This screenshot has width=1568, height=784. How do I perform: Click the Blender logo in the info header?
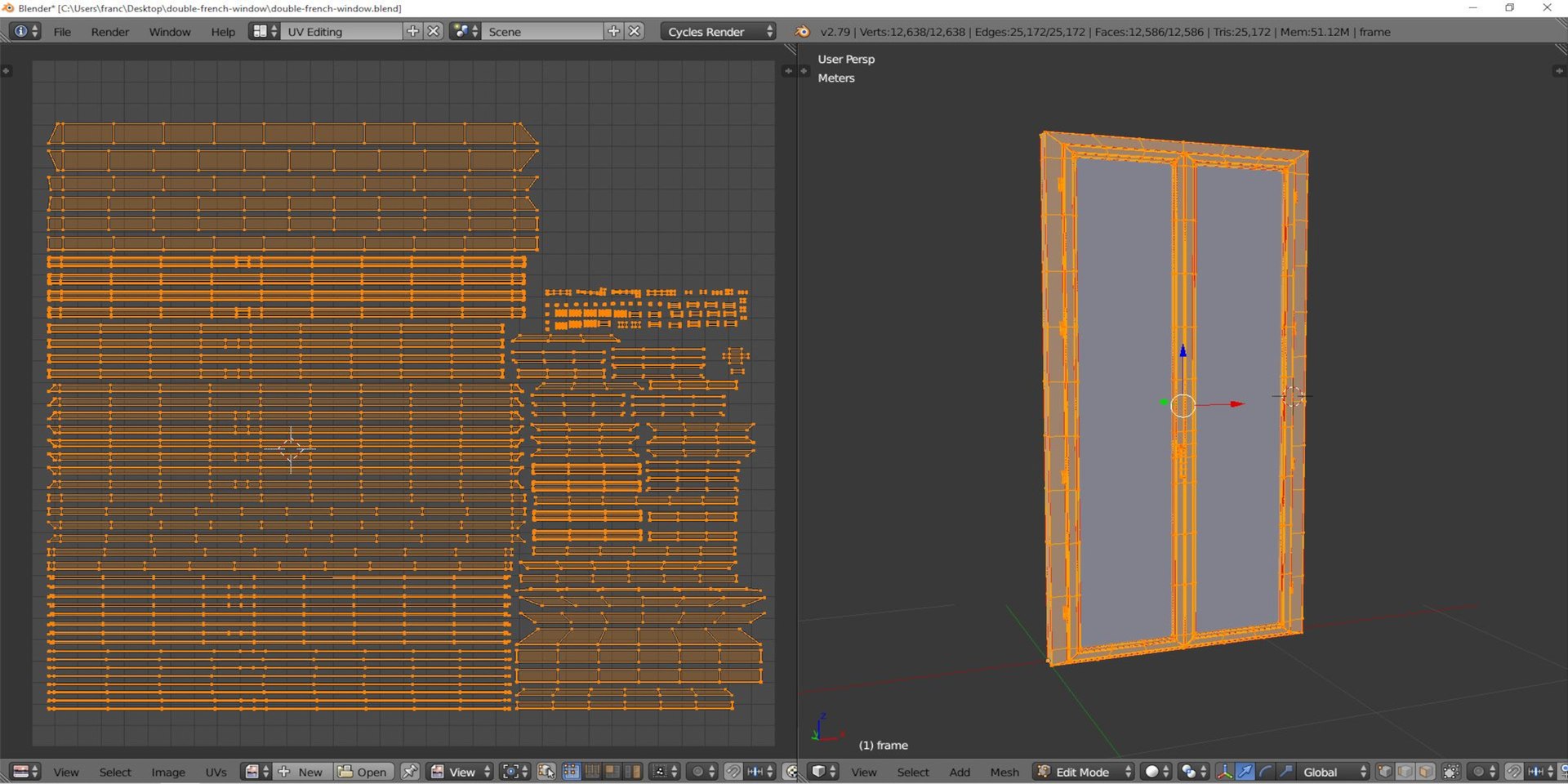pyautogui.click(x=803, y=31)
